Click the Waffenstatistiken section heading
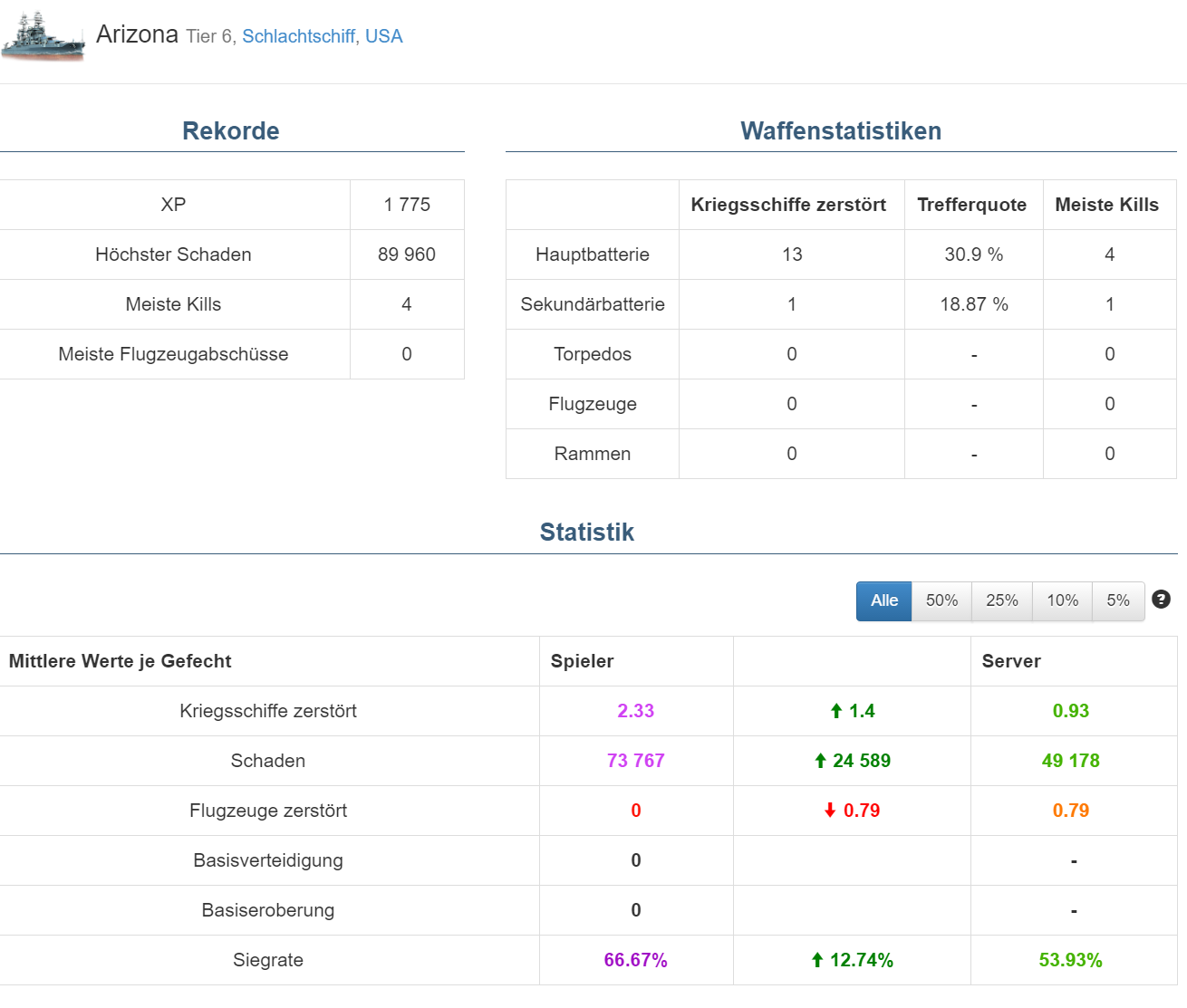The height and width of the screenshot is (1008, 1187). (841, 131)
